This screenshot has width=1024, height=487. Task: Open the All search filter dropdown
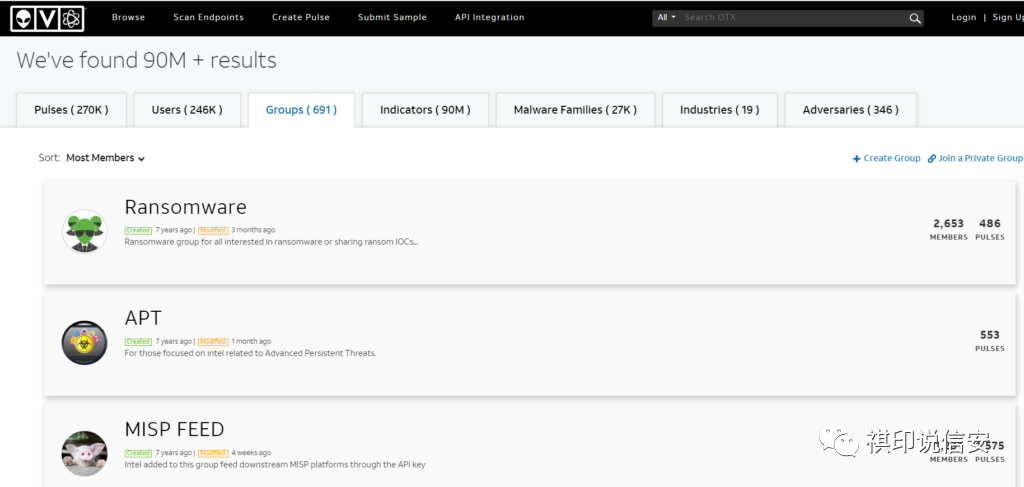[x=666, y=18]
